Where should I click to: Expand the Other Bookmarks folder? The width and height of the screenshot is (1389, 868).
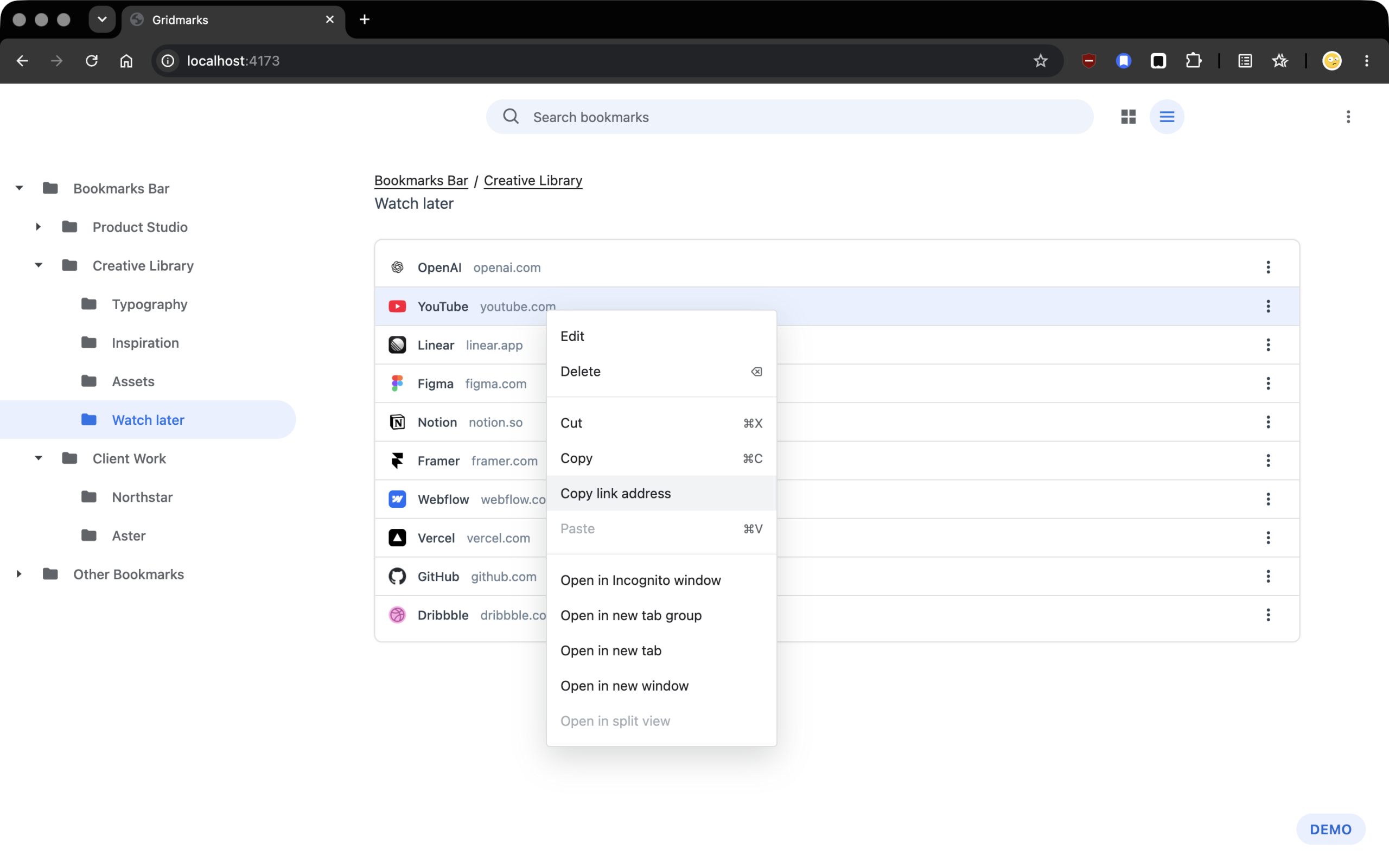[19, 574]
